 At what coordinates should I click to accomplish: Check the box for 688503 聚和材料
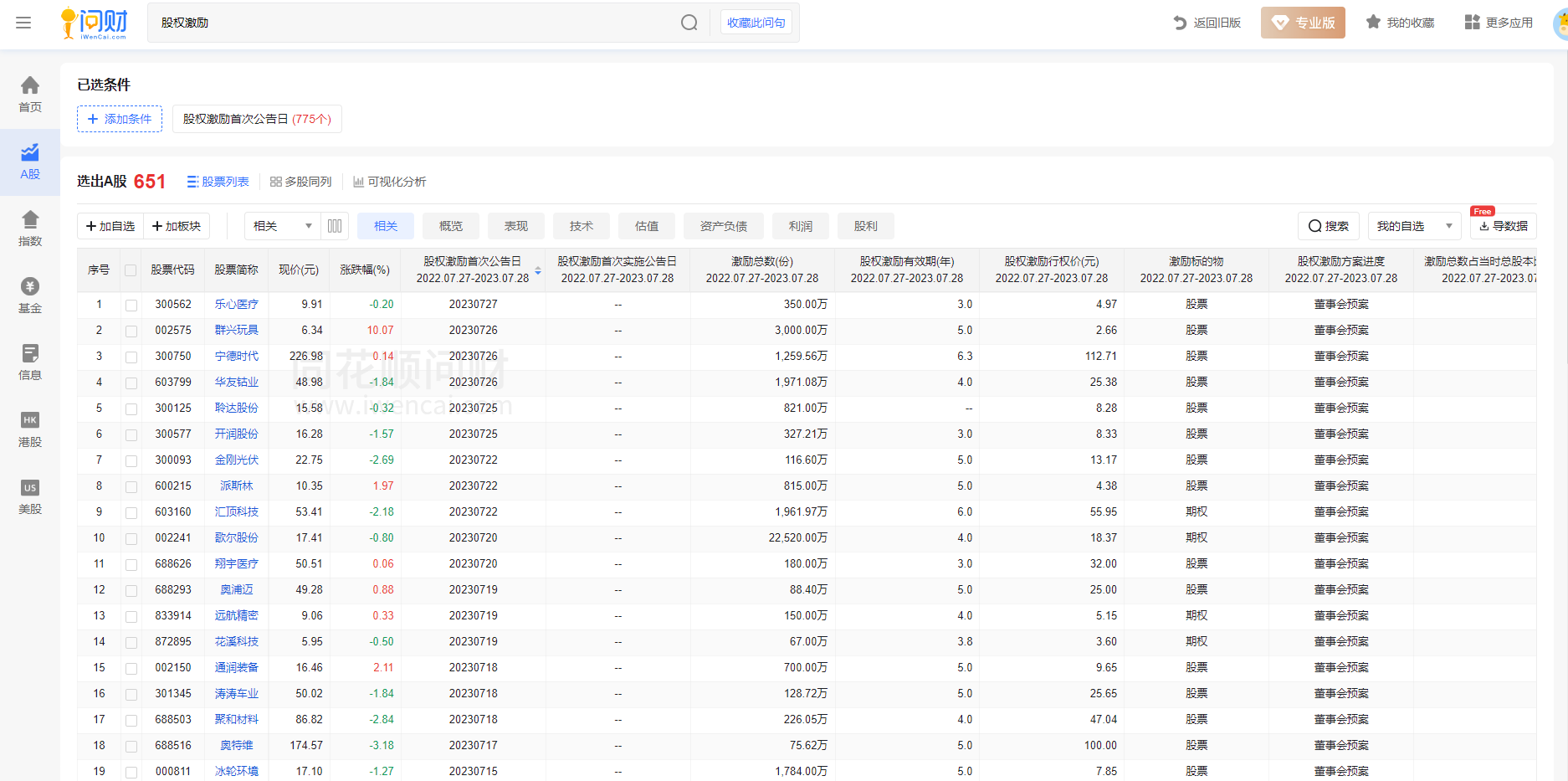(131, 720)
